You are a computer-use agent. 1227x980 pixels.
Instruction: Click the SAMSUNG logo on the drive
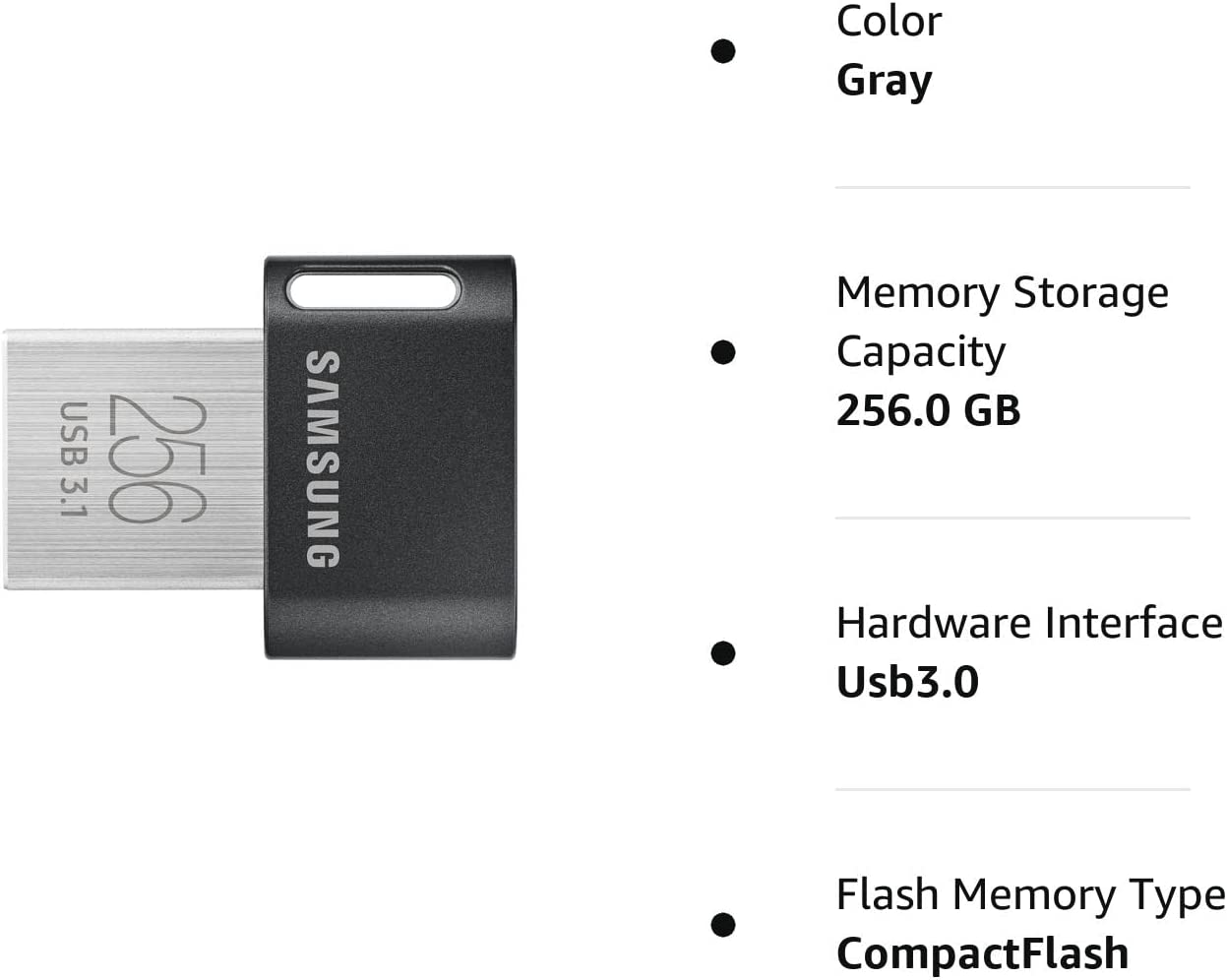click(x=323, y=459)
